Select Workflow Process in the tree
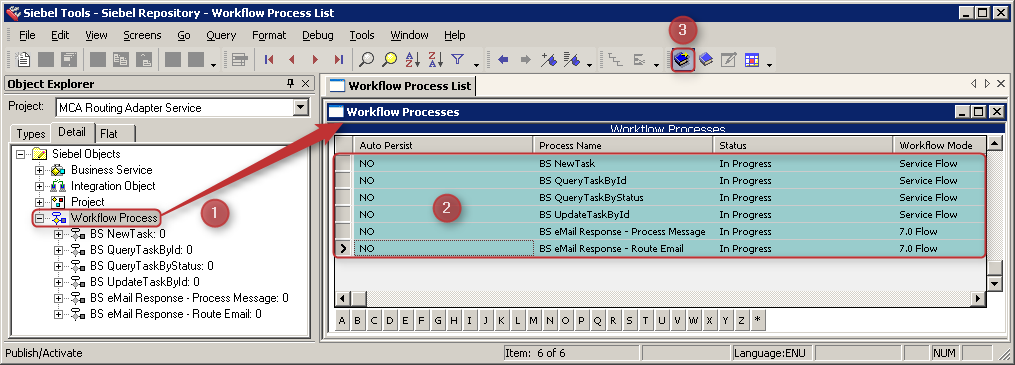Viewport: 1015px width, 365px height. coord(114,218)
